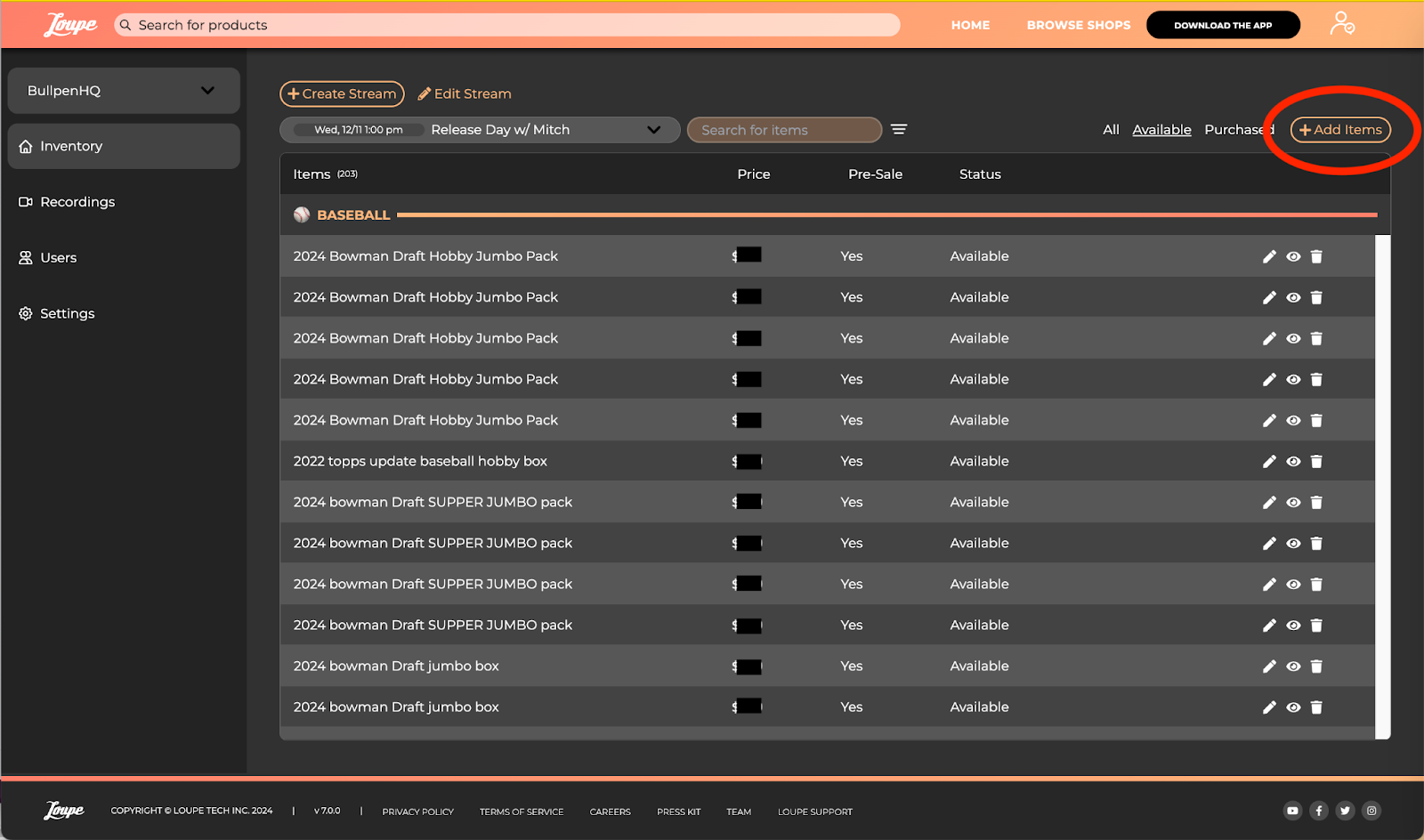Open the Instagram icon in footer
This screenshot has width=1424, height=840.
(x=1371, y=811)
